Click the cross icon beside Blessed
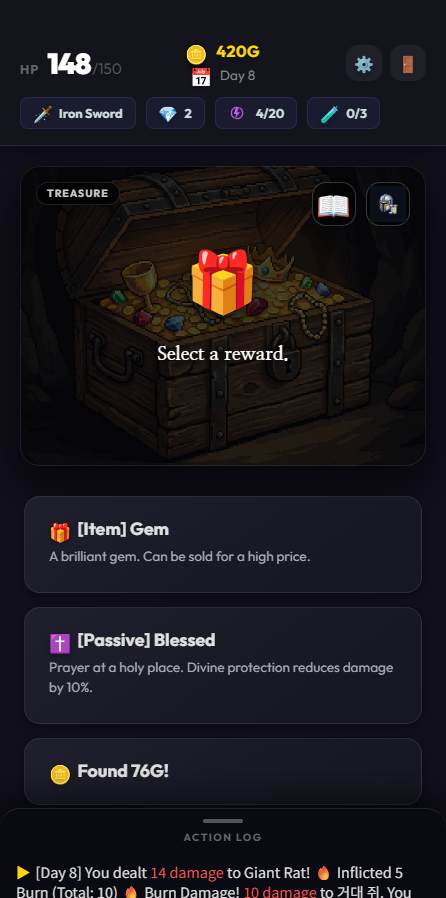This screenshot has height=898, width=446. (x=60, y=643)
